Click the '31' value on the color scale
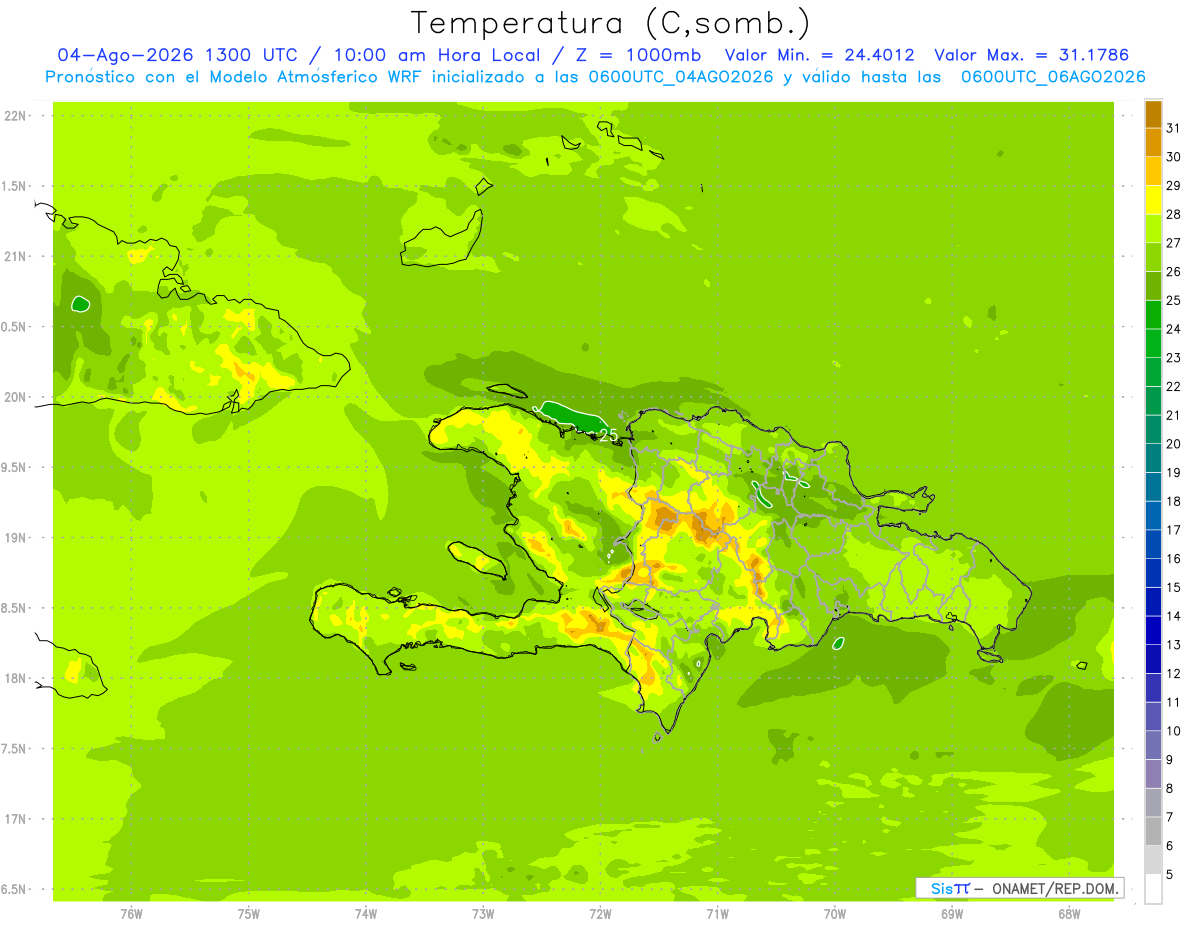This screenshot has width=1200, height=927. click(1173, 128)
